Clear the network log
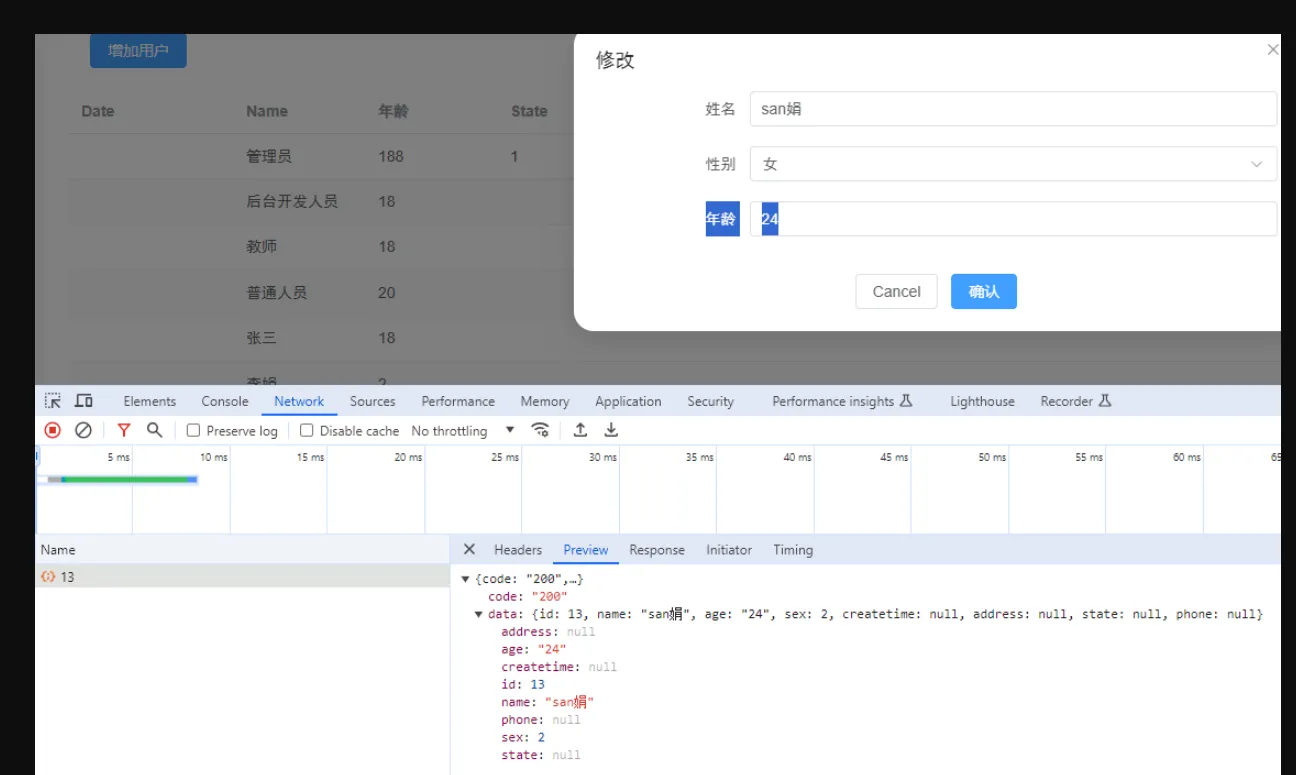 (x=84, y=430)
